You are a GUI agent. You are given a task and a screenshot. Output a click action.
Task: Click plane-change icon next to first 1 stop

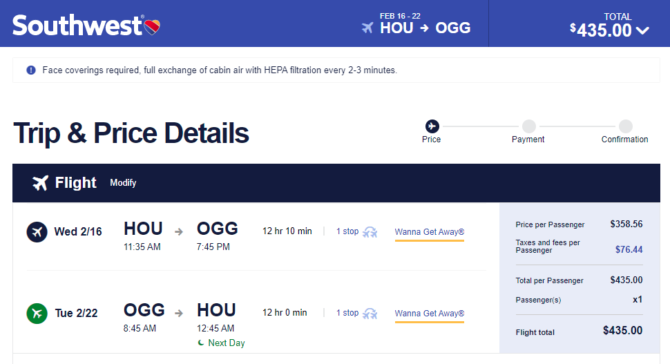click(x=370, y=232)
